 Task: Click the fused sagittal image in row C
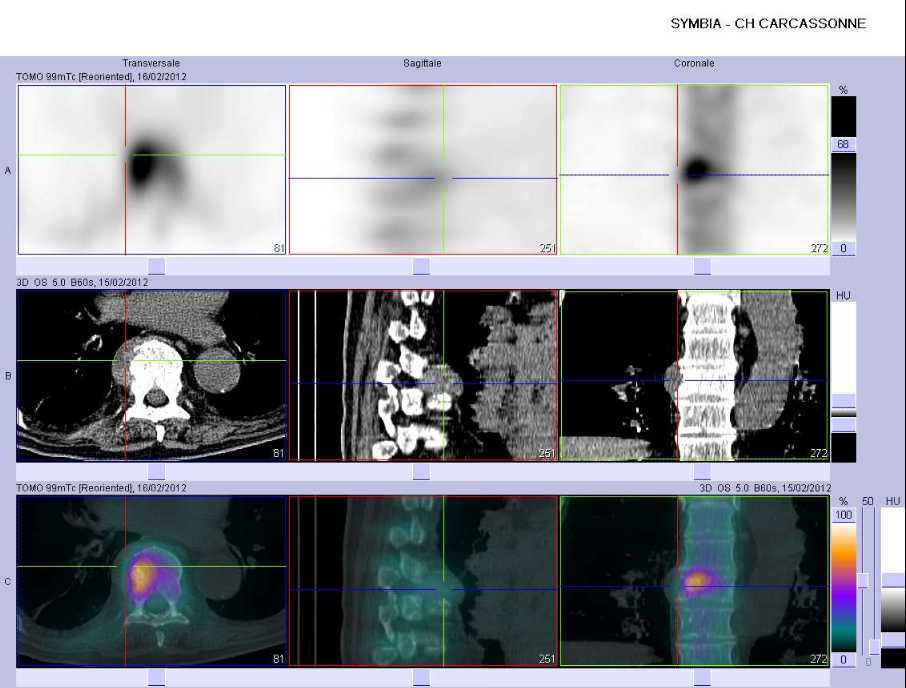click(x=423, y=581)
